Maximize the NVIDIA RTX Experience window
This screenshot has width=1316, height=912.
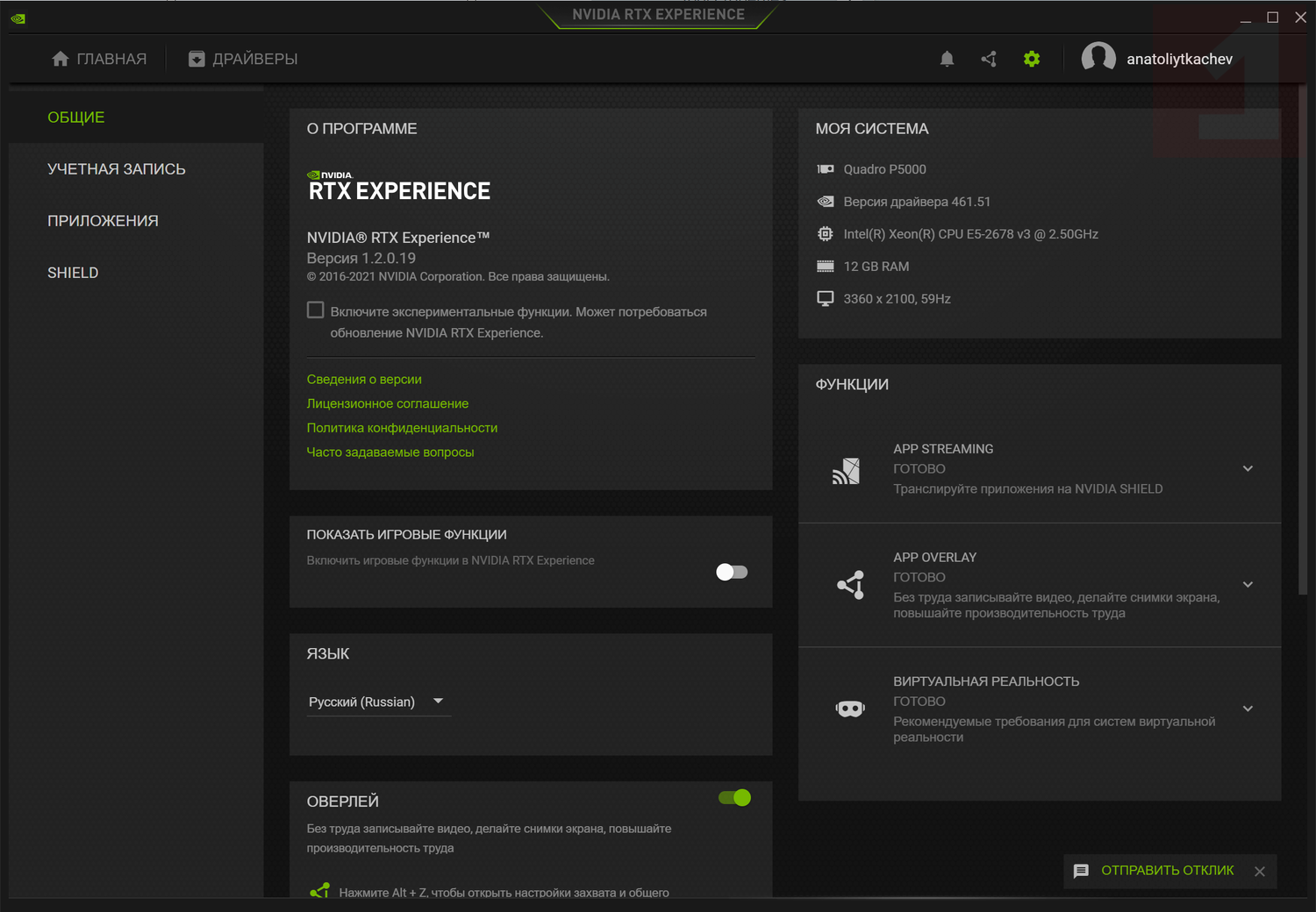[x=1272, y=18]
